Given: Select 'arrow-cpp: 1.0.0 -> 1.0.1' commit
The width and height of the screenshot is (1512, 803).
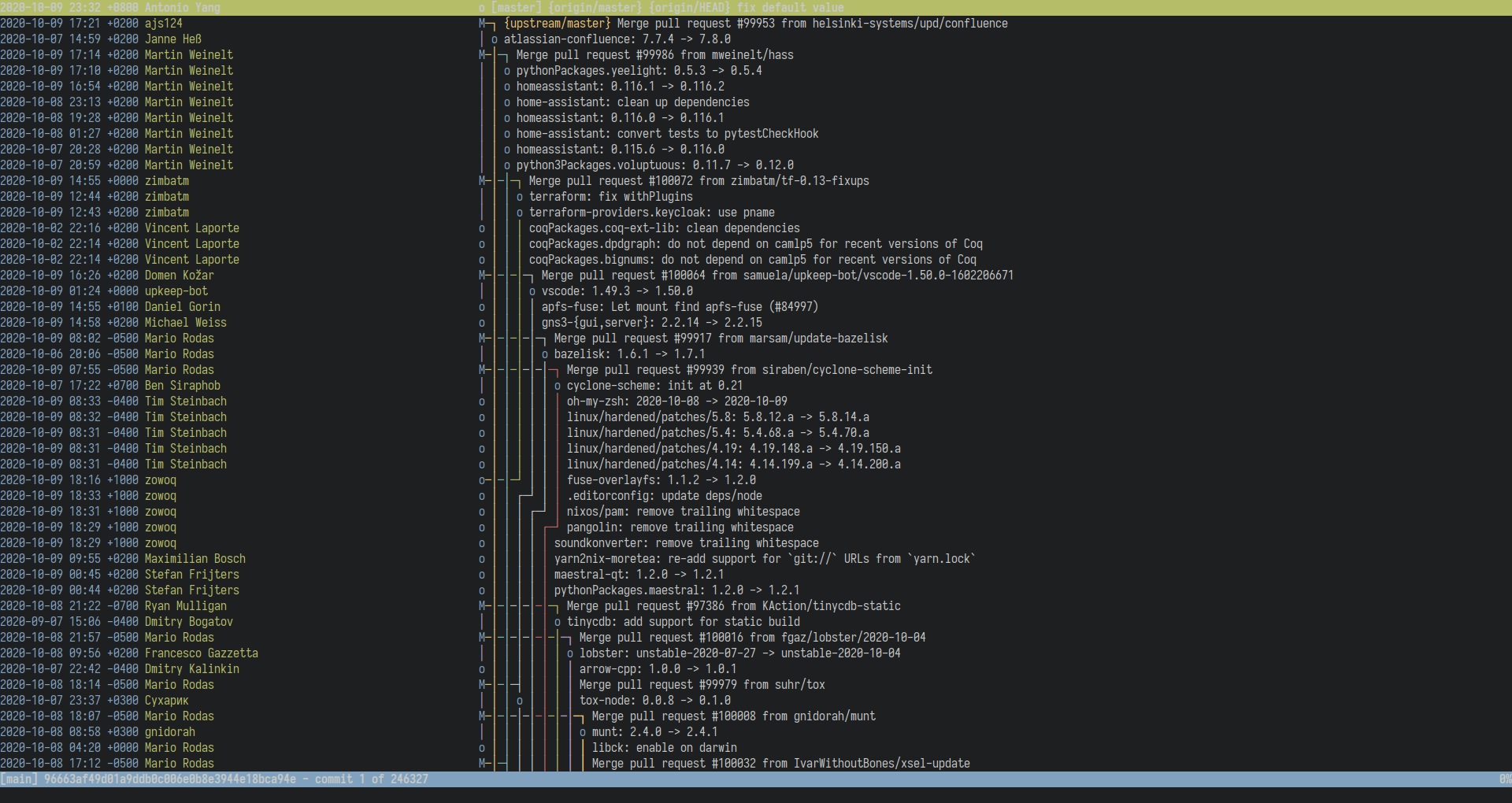Looking at the screenshot, I should coord(756,669).
